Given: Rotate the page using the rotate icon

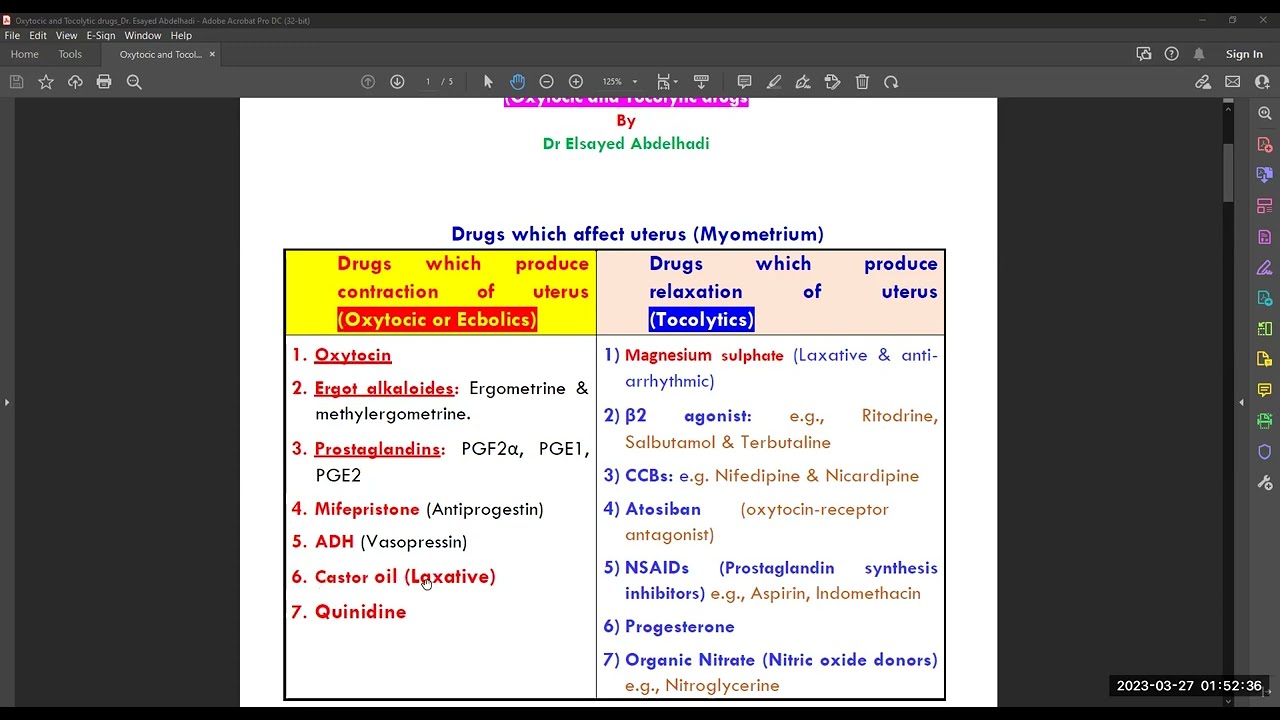Looking at the screenshot, I should (891, 82).
